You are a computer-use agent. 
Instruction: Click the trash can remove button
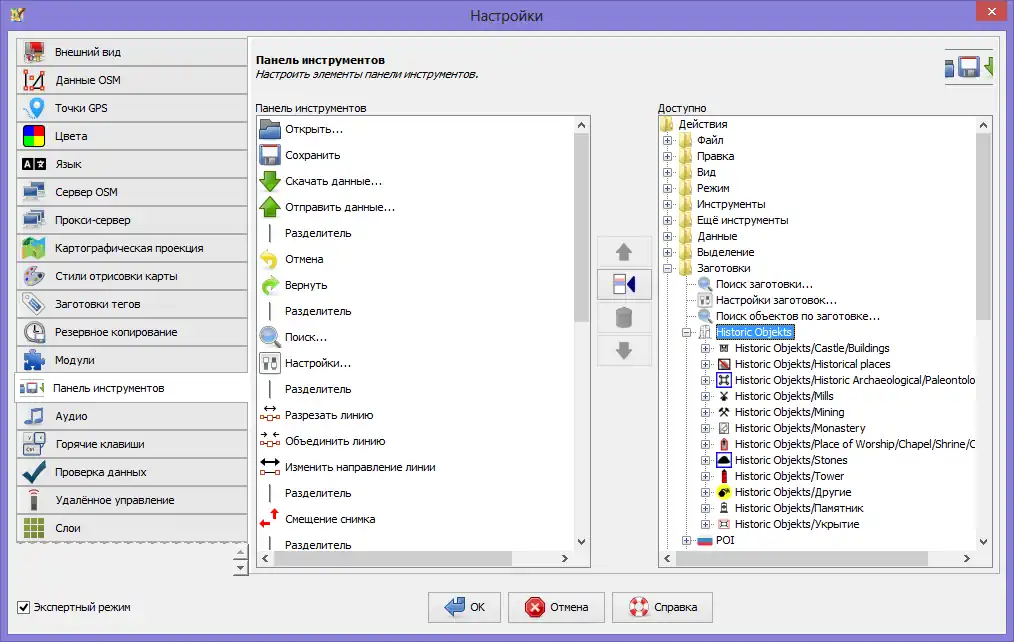tap(624, 318)
